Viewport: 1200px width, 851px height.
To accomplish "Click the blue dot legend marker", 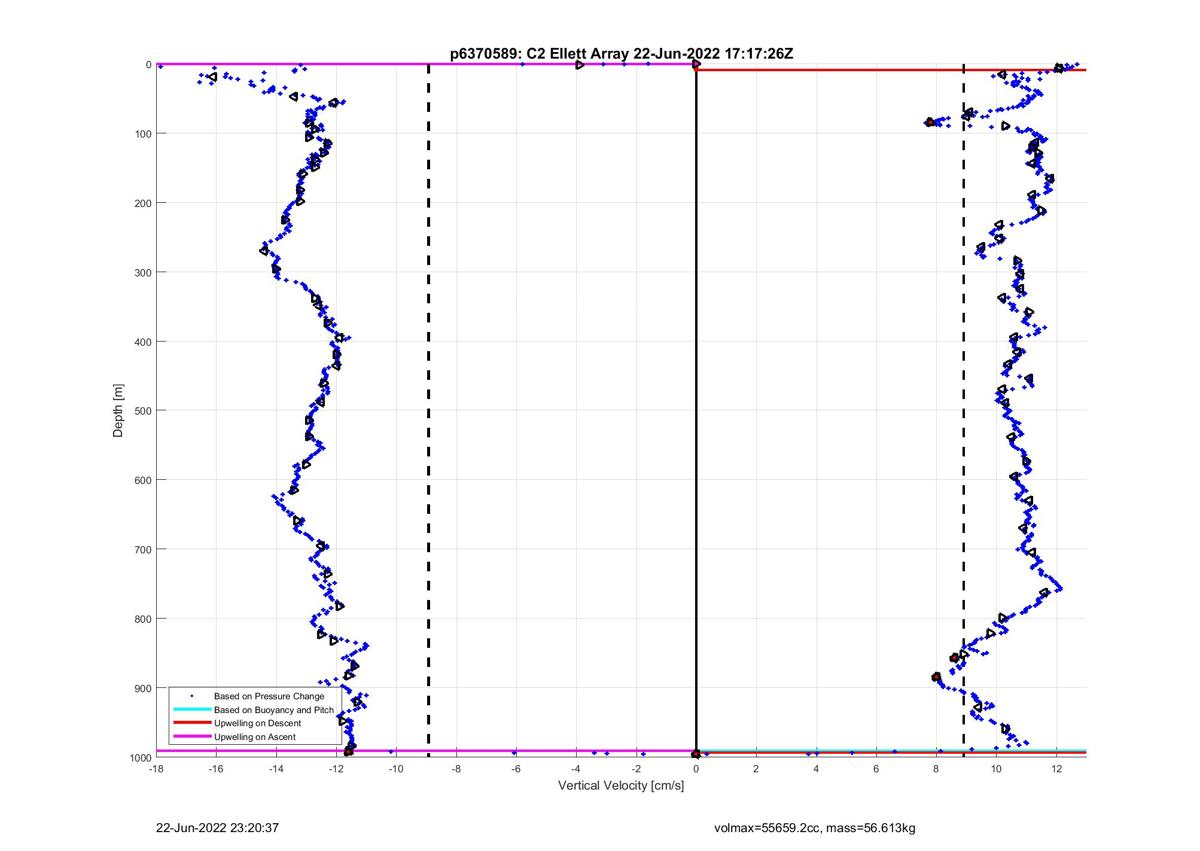I will click(x=191, y=696).
